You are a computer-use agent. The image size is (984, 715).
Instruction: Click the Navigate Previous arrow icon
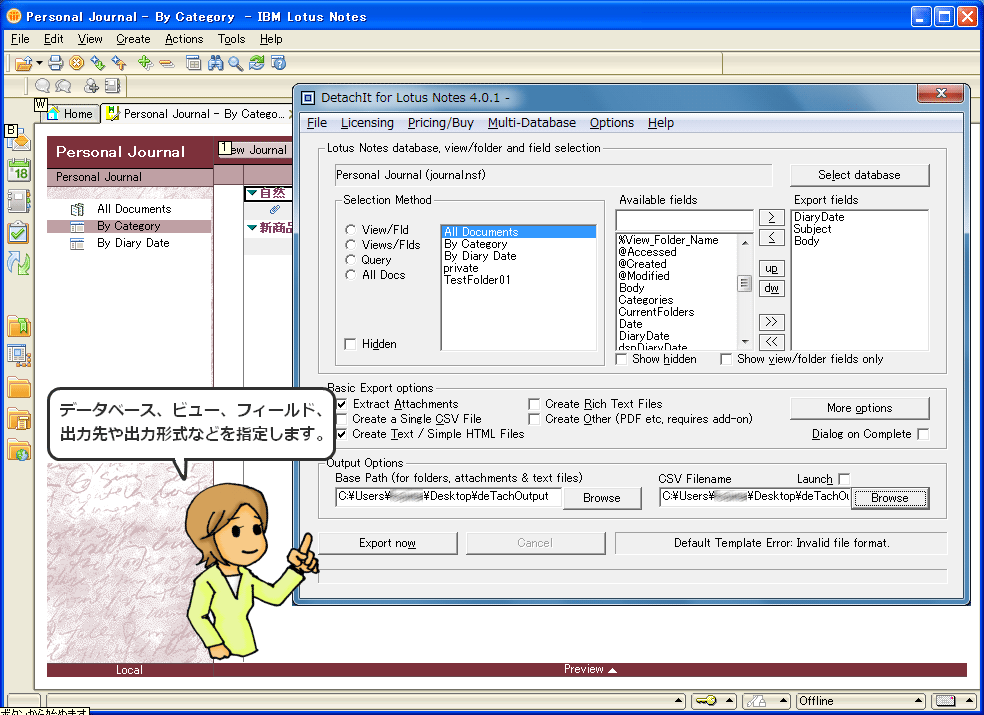[x=119, y=63]
